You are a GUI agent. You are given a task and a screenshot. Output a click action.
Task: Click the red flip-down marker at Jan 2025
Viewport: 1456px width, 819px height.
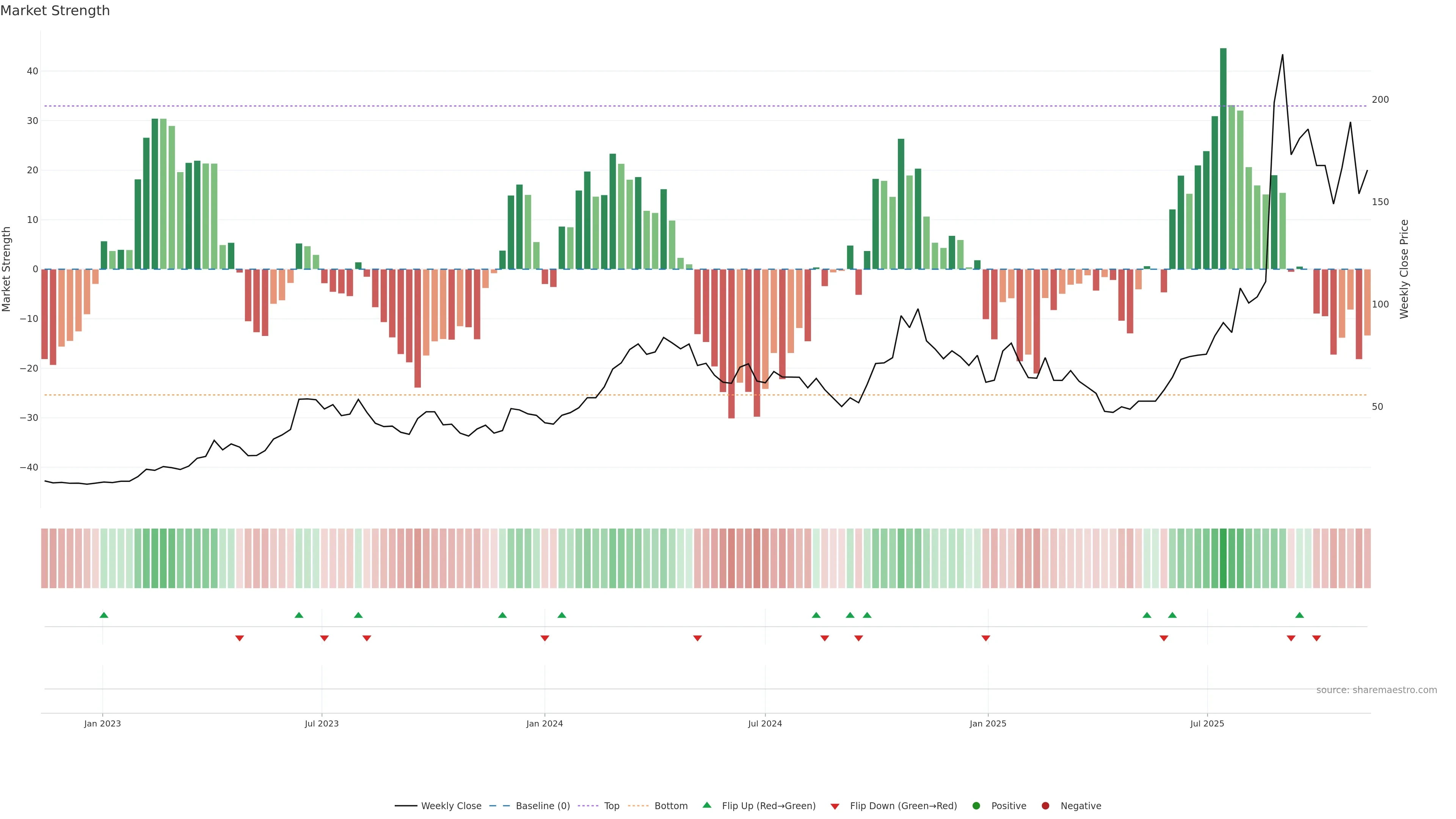point(986,638)
